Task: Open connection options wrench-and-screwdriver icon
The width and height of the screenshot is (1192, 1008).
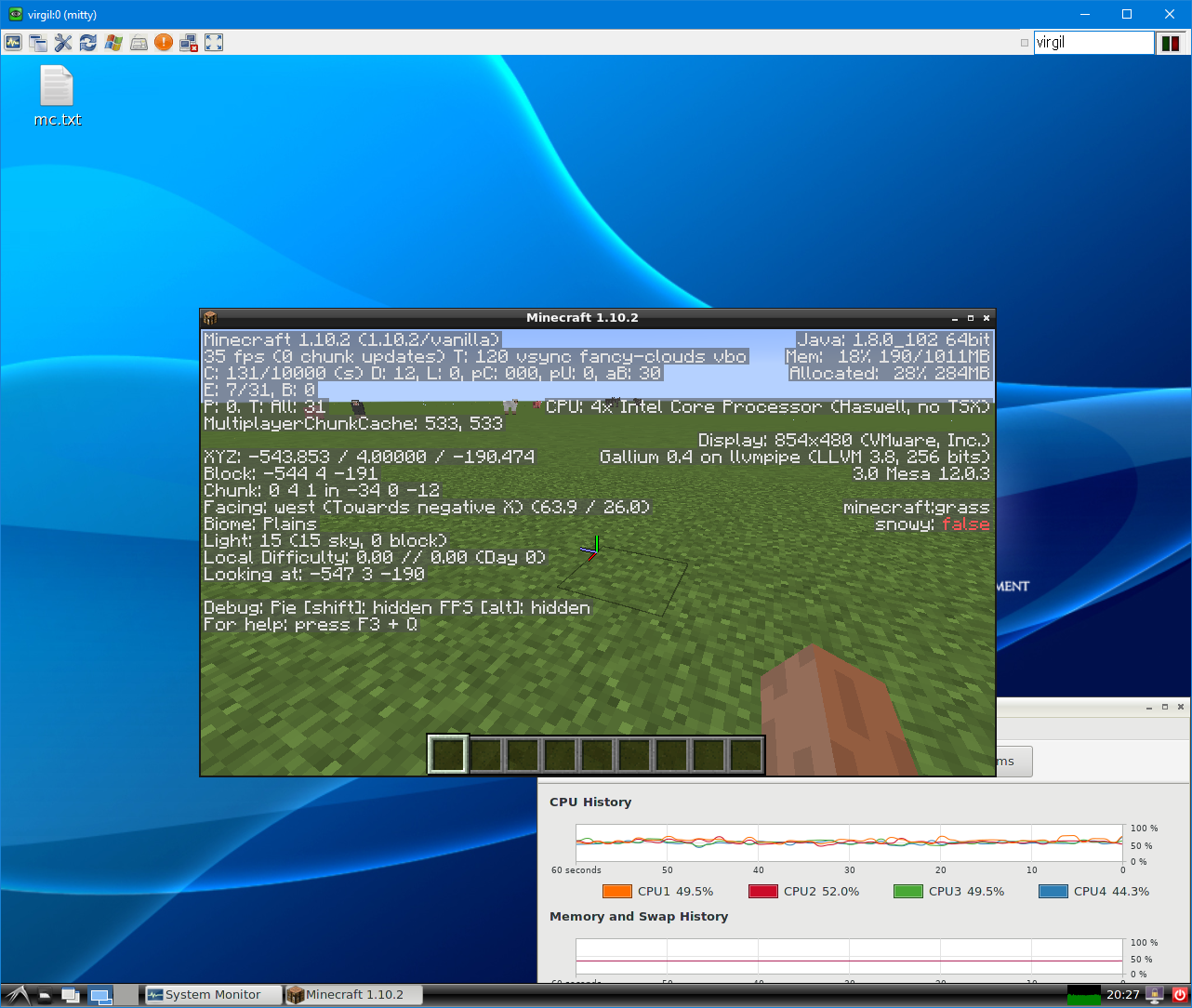Action: (63, 43)
